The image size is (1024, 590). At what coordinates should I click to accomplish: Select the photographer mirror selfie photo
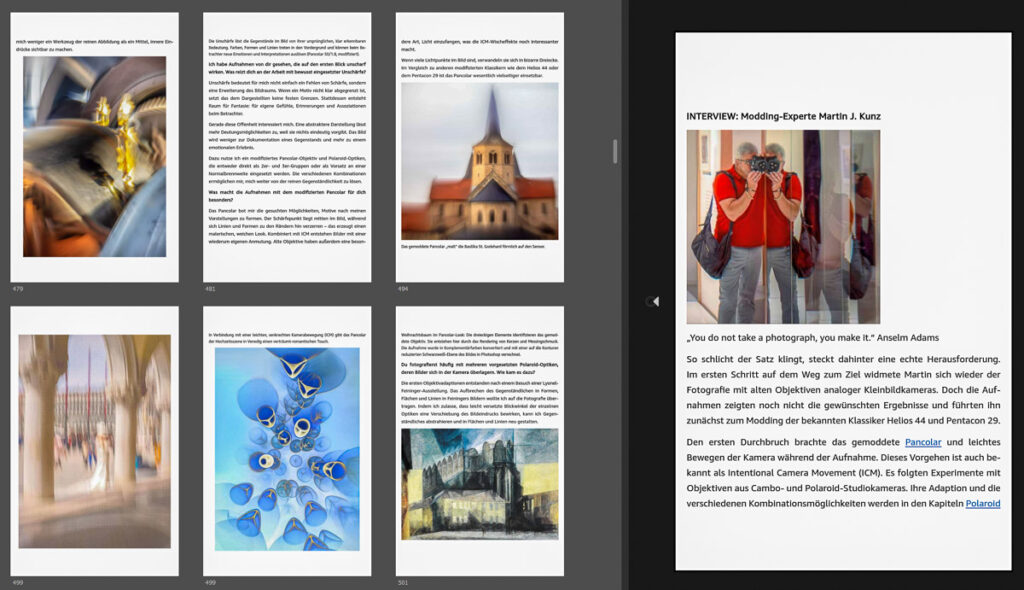(783, 226)
